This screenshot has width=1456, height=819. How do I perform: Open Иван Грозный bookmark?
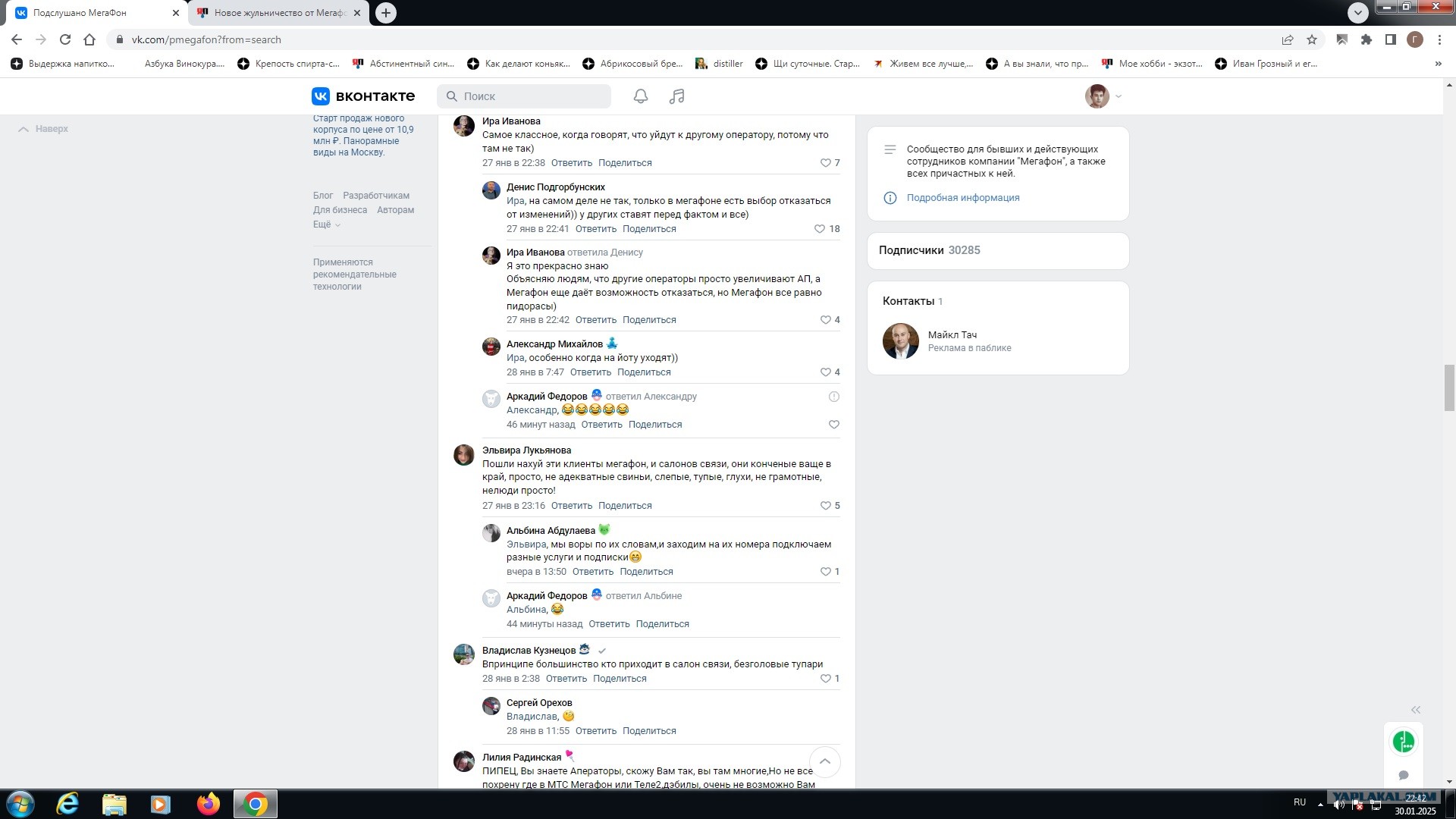pos(1266,64)
